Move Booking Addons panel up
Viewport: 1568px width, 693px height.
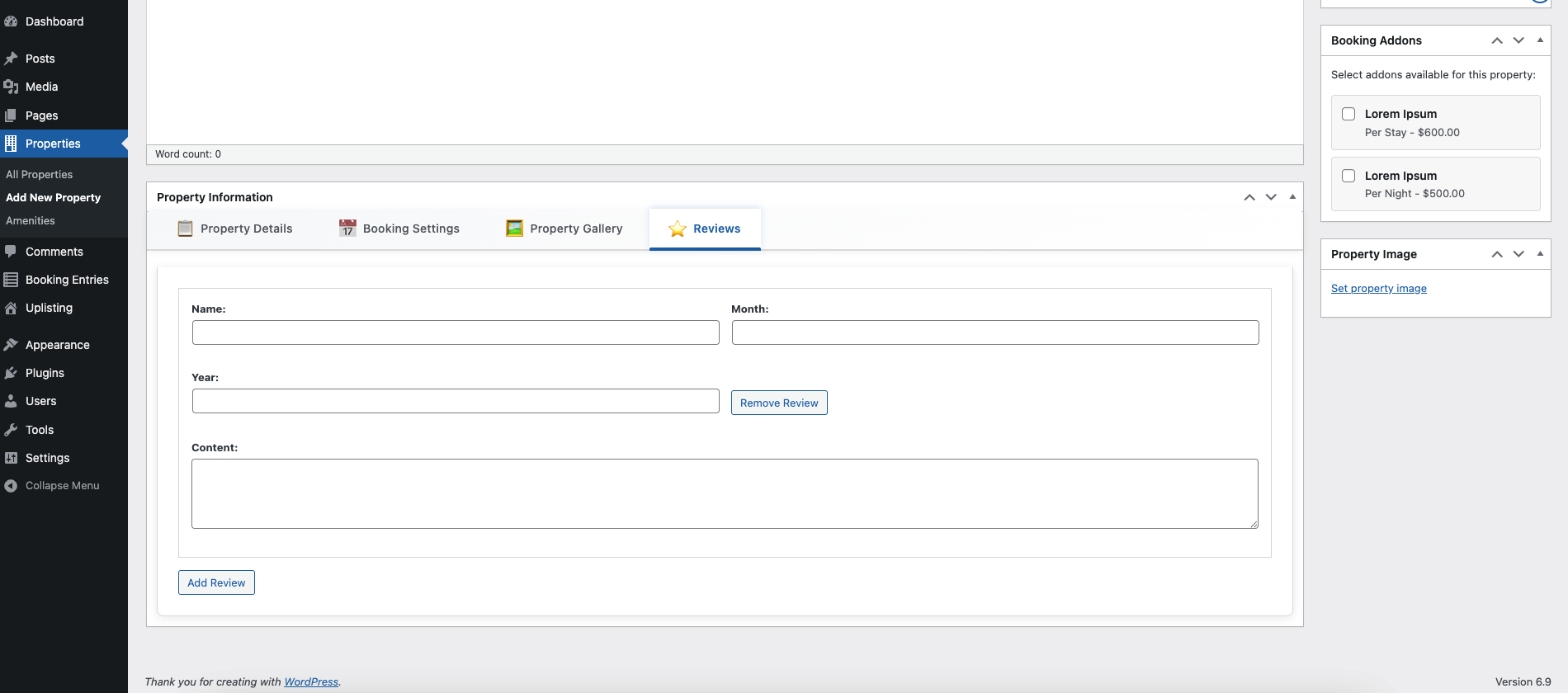1497,40
